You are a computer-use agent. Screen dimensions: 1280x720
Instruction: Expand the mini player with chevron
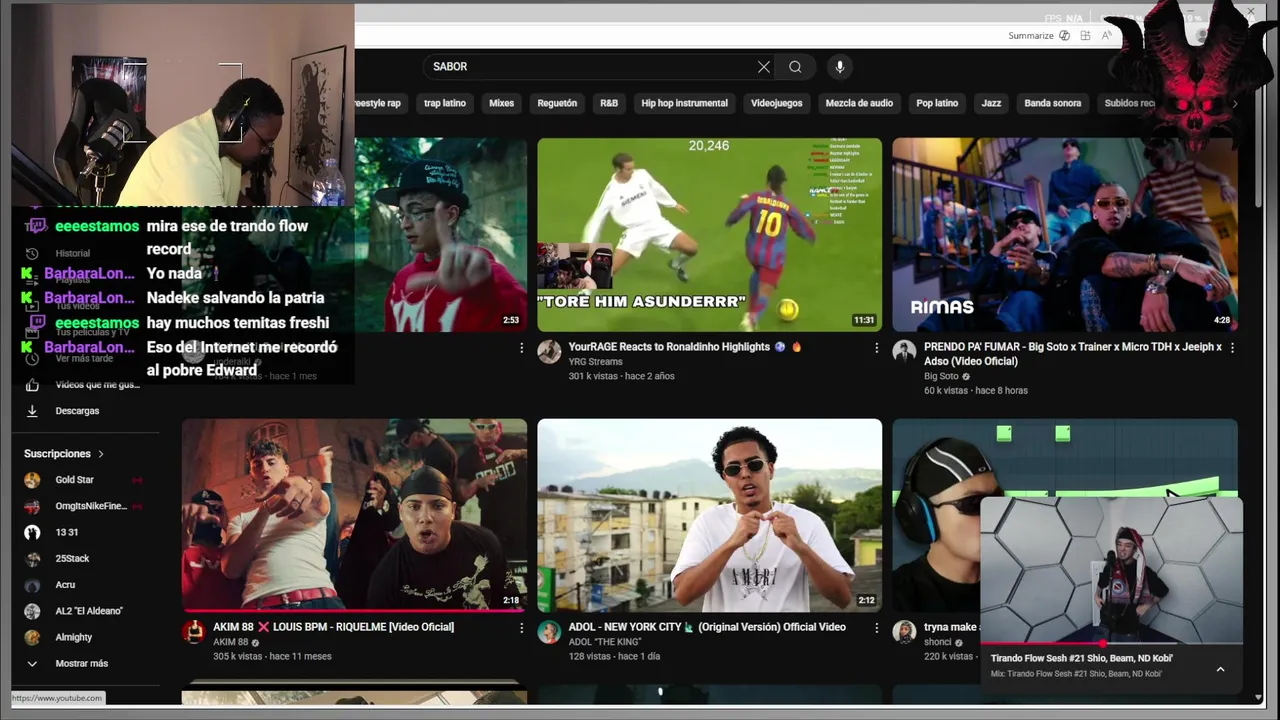(x=1220, y=669)
